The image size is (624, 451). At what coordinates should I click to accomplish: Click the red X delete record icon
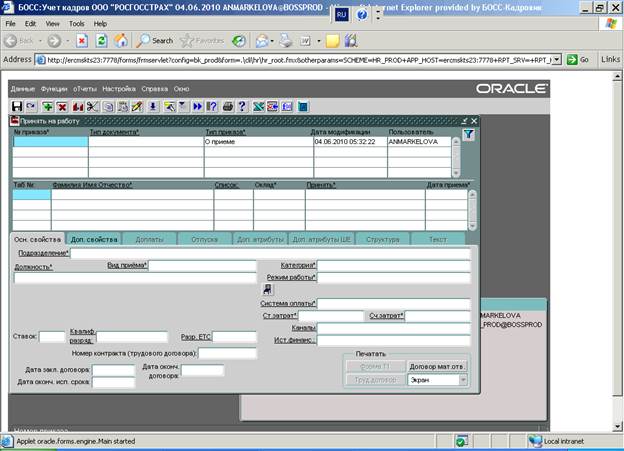[x=62, y=106]
